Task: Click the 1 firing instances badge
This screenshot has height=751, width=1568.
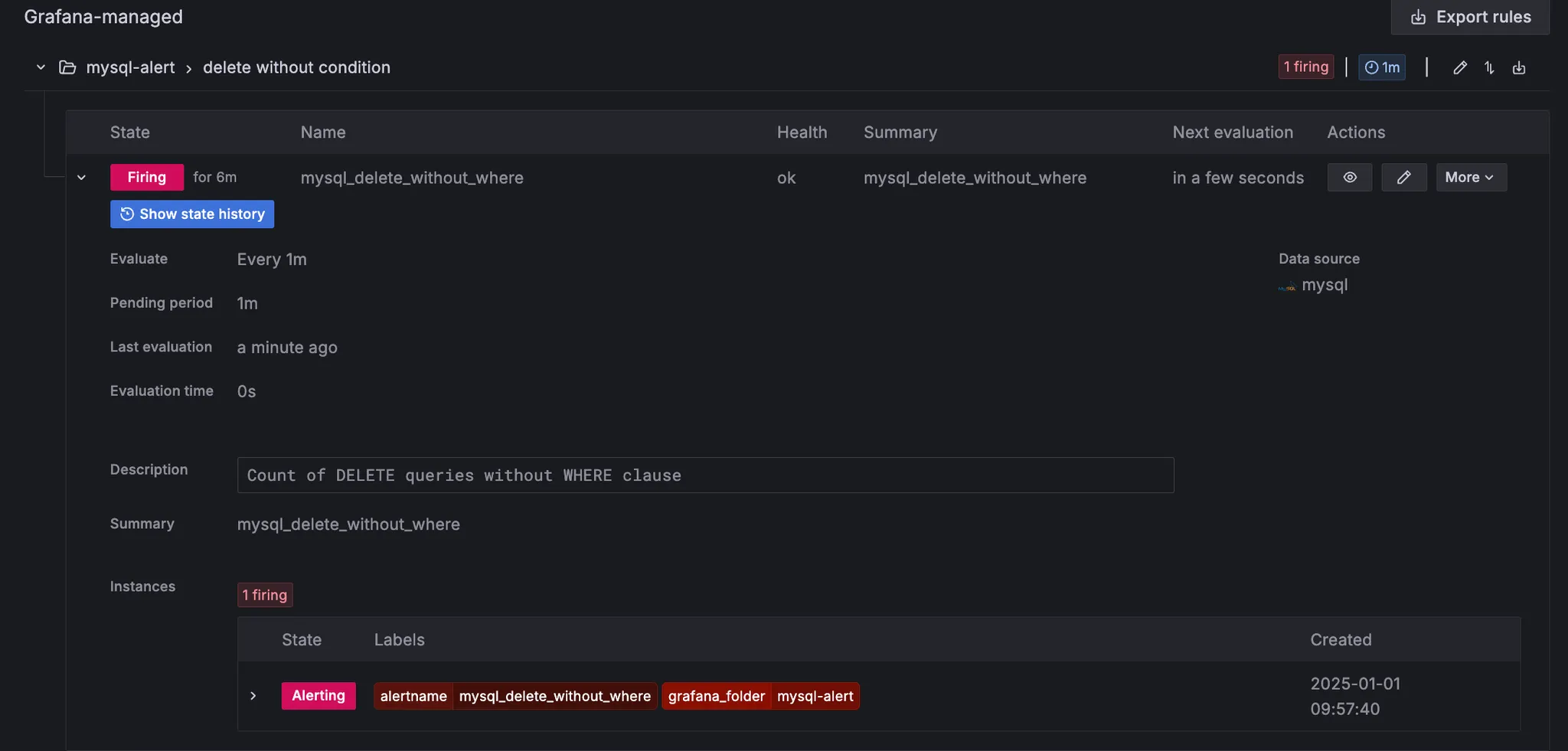Action: click(265, 595)
